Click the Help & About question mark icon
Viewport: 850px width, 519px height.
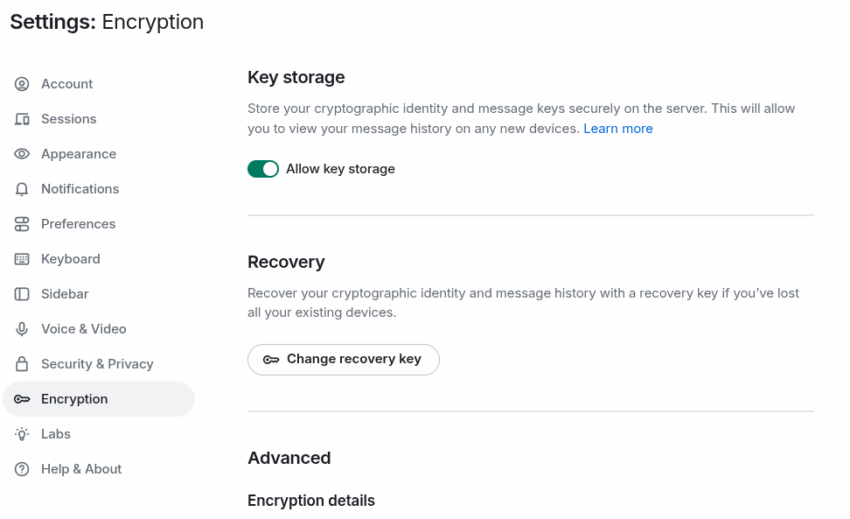[22, 469]
